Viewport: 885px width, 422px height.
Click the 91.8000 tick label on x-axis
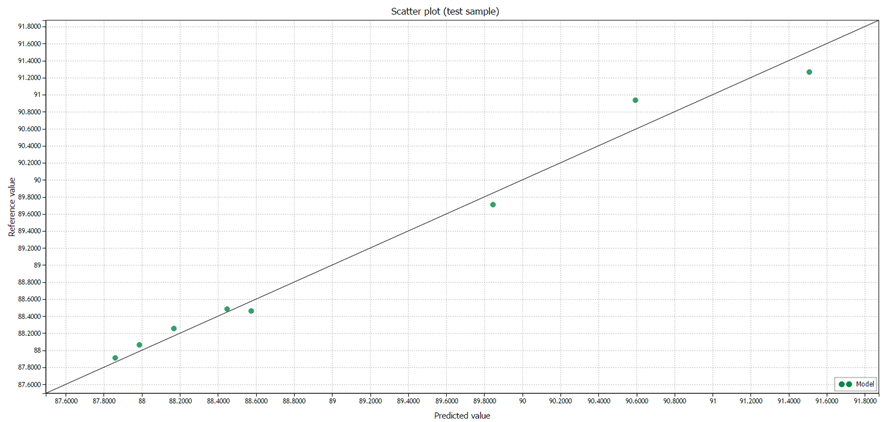click(865, 401)
